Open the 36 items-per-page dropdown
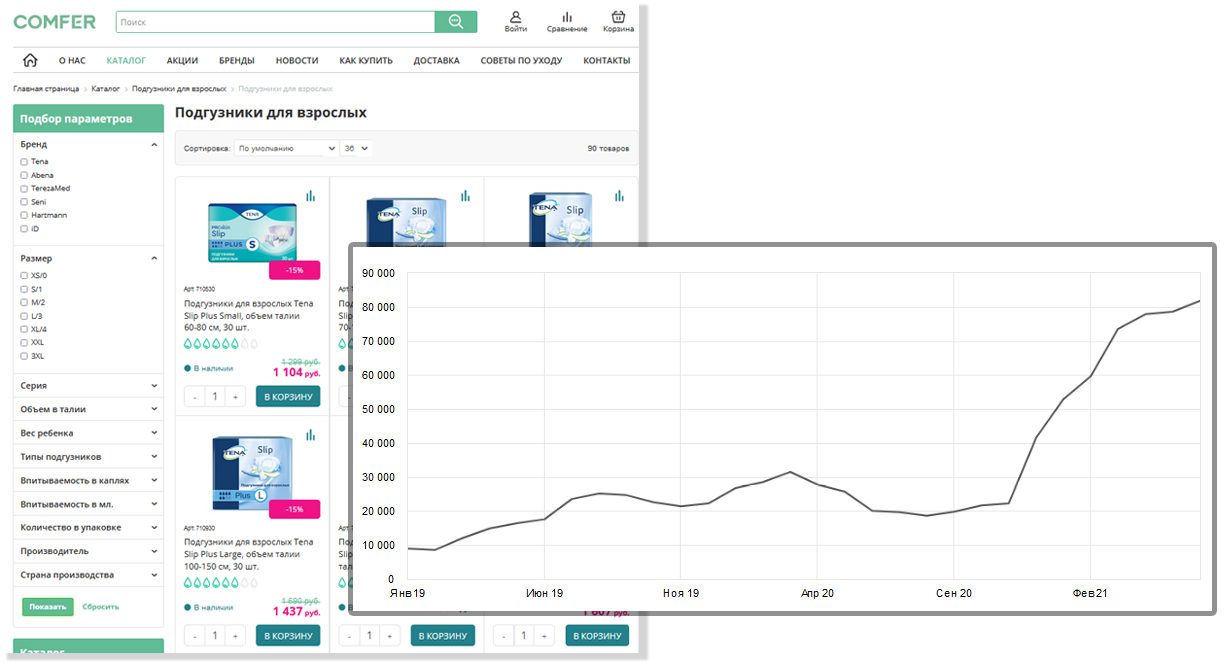This screenshot has width=1228, height=671. click(356, 148)
